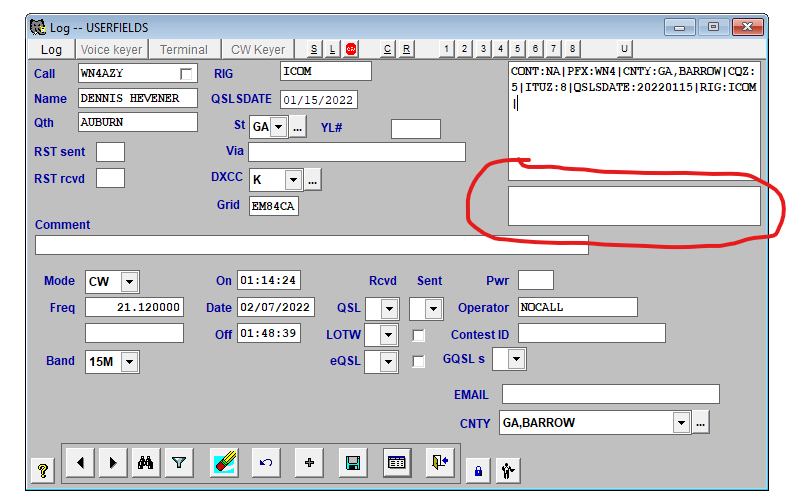Click the binoculars search icon
This screenshot has width=798, height=504.
pos(145,463)
